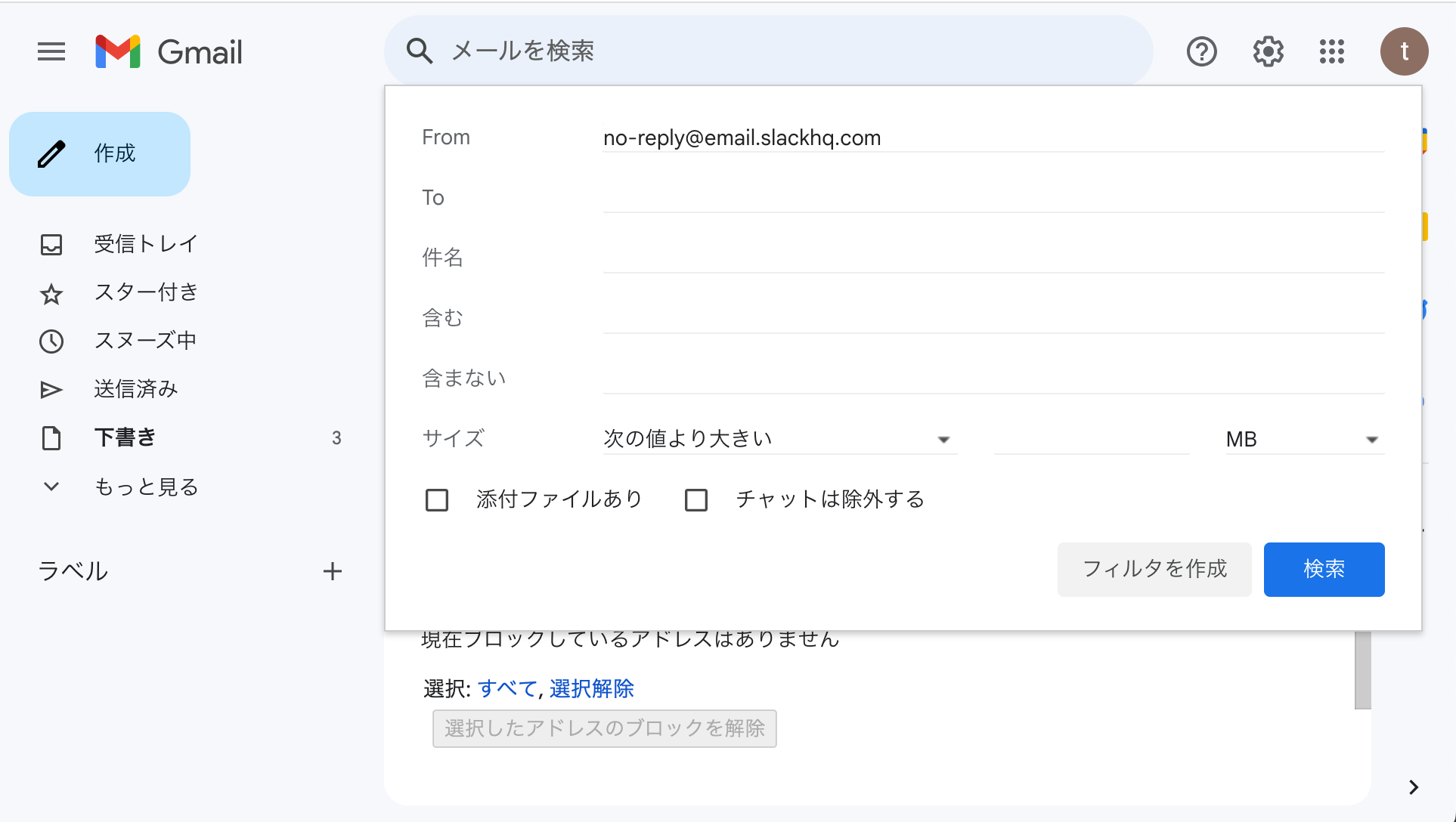This screenshot has height=822, width=1456.
Task: Click the snoozed clock icon
Action: click(x=51, y=341)
